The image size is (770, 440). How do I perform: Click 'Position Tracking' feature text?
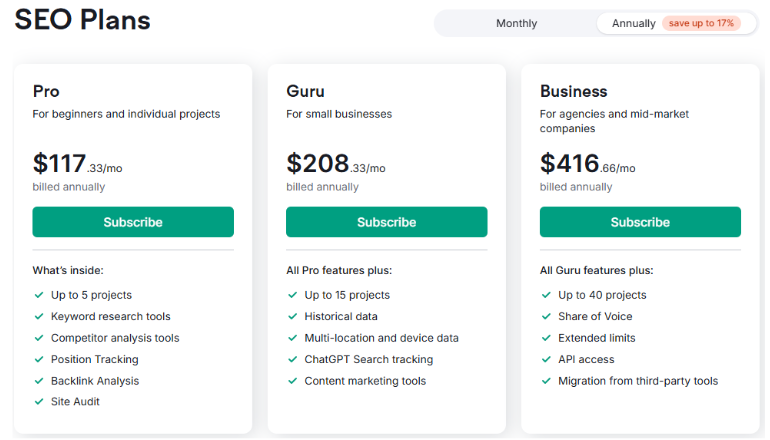coord(95,359)
